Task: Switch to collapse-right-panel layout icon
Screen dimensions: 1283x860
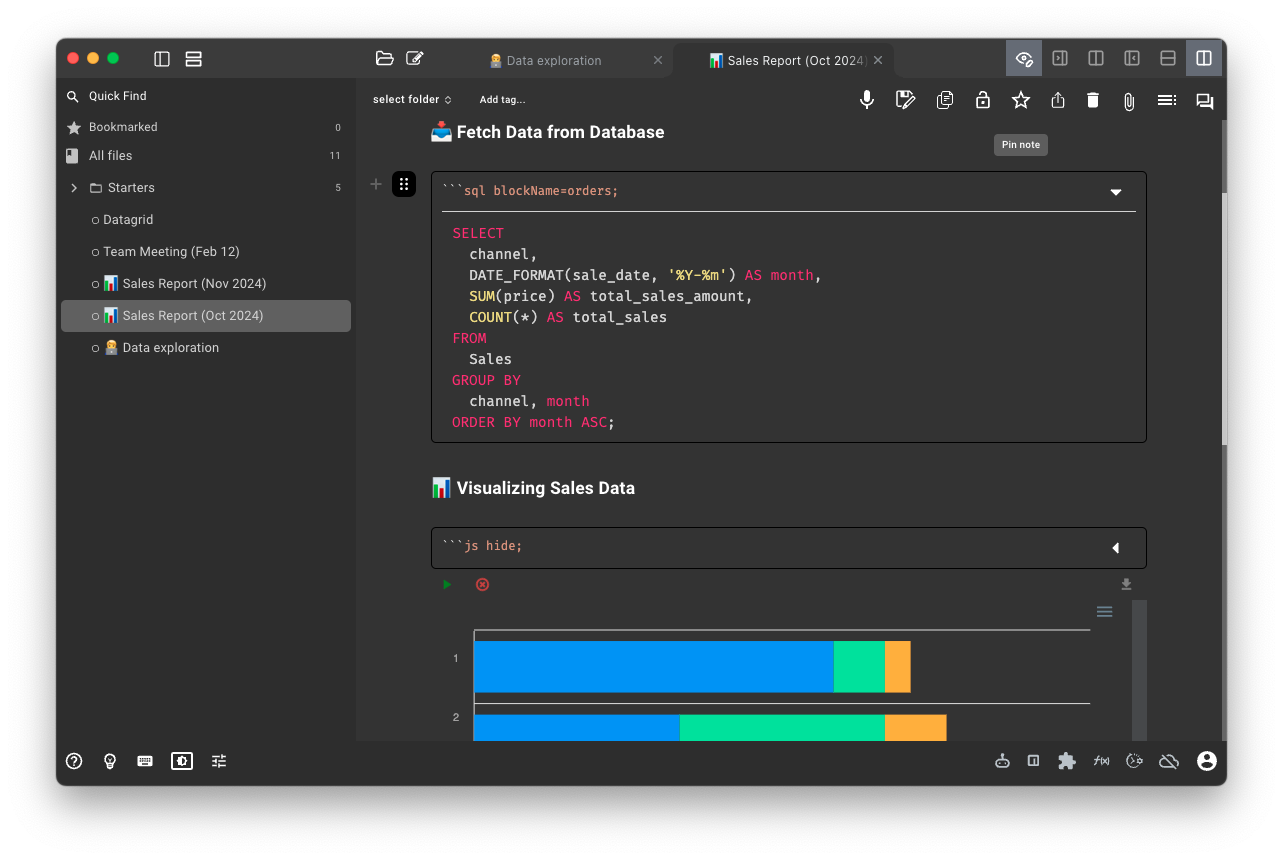Action: pos(1060,59)
